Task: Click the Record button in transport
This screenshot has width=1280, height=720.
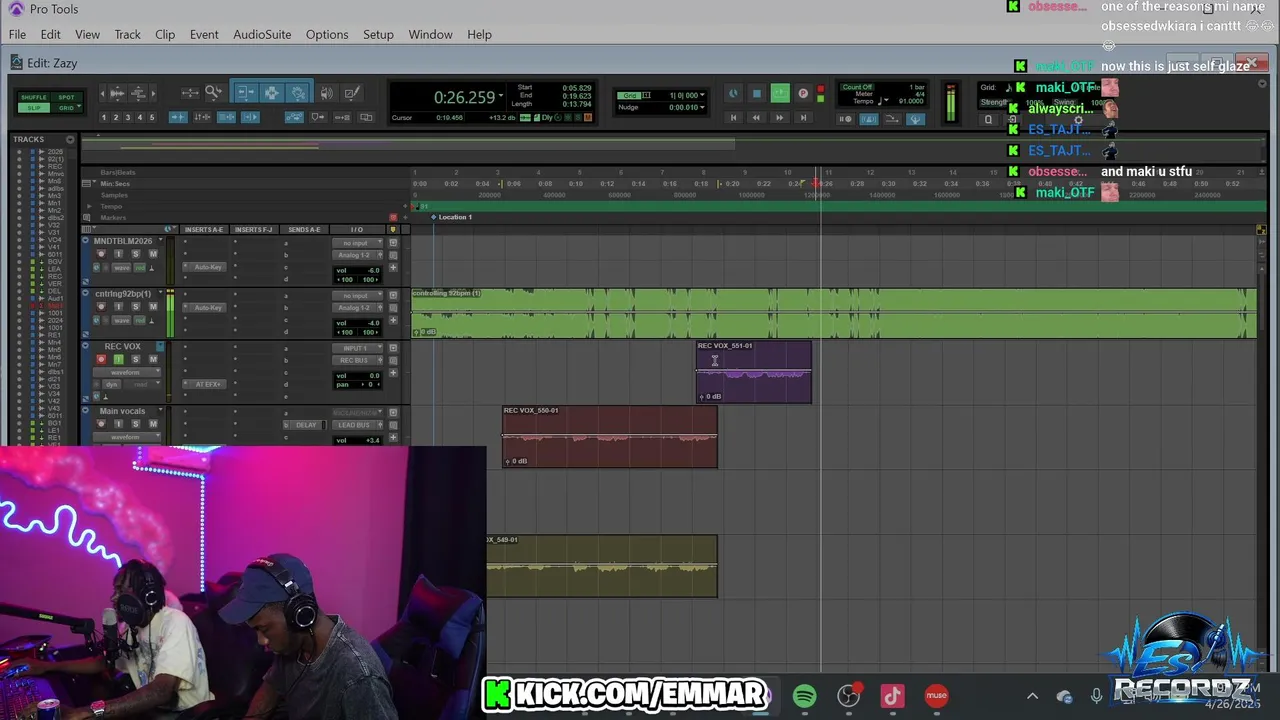Action: point(803,93)
